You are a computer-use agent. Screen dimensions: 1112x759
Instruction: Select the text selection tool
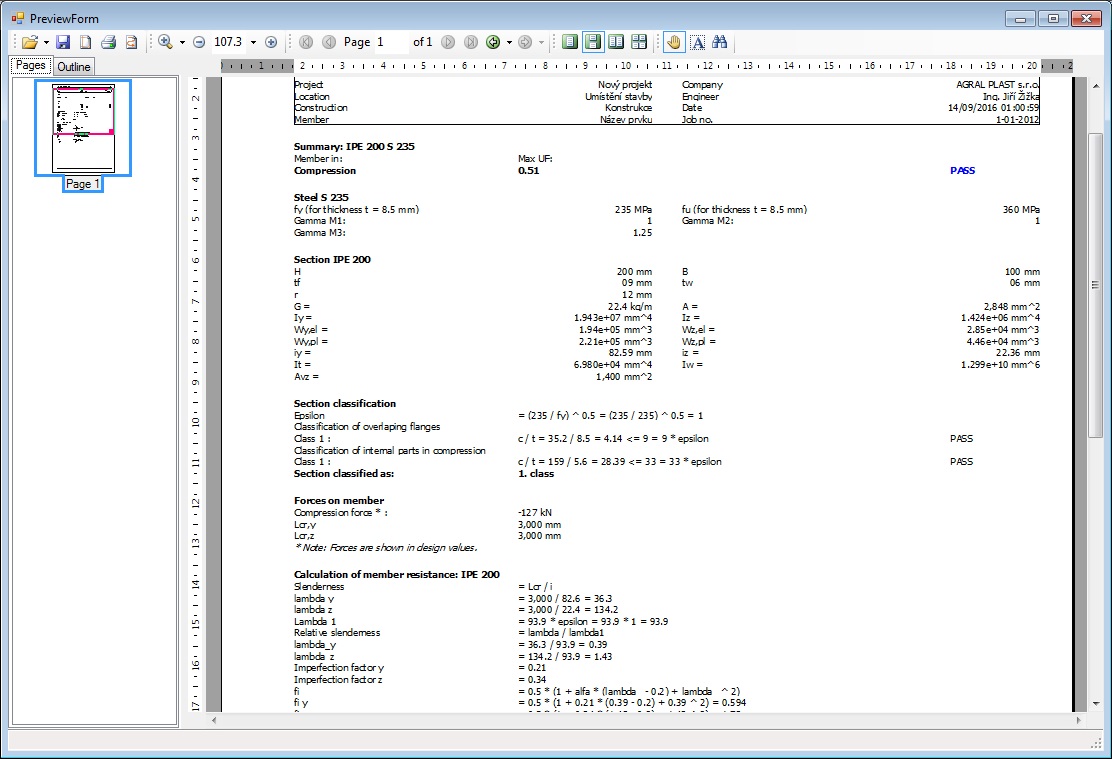(697, 42)
